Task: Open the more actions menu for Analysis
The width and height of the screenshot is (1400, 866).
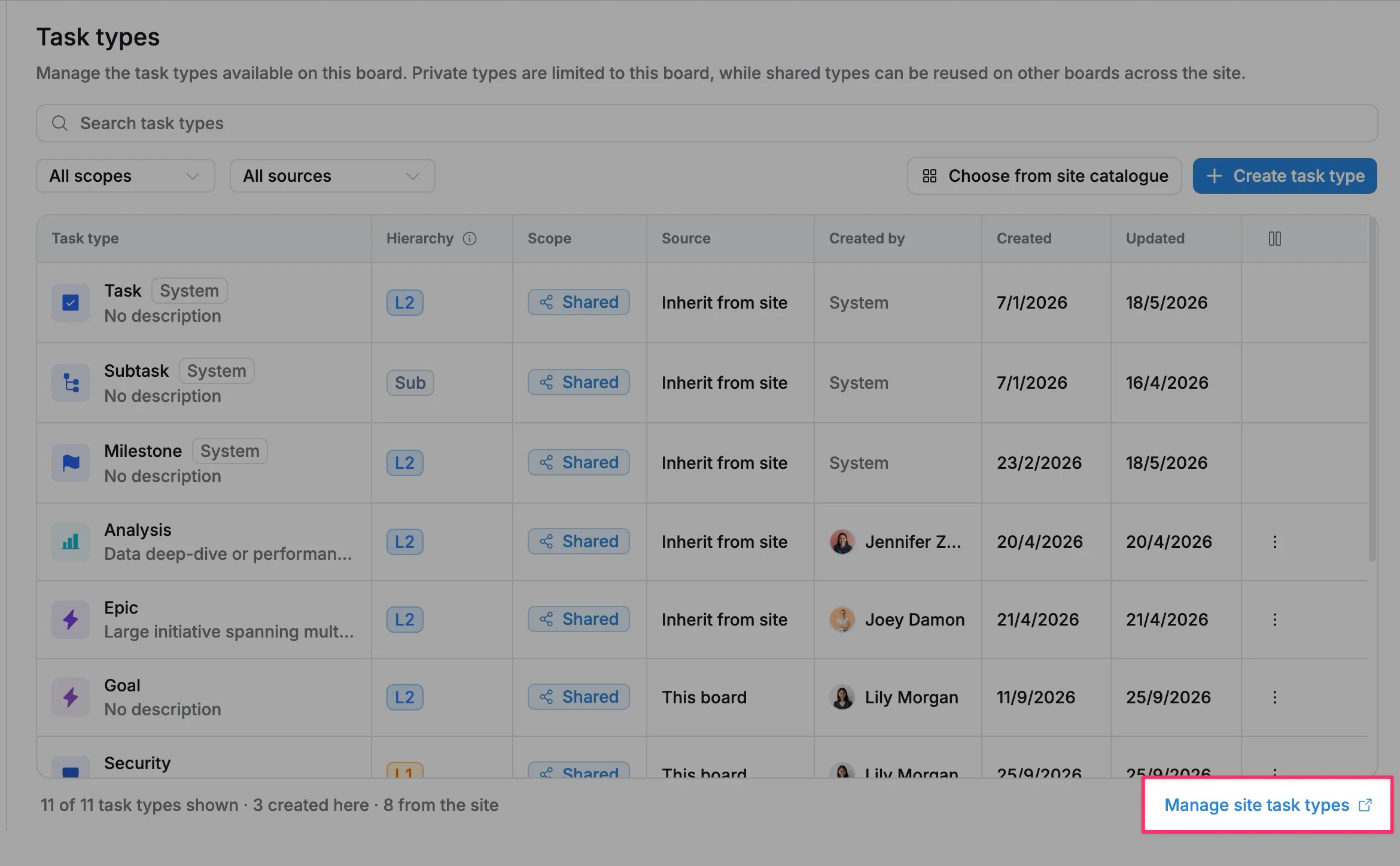Action: click(x=1275, y=542)
